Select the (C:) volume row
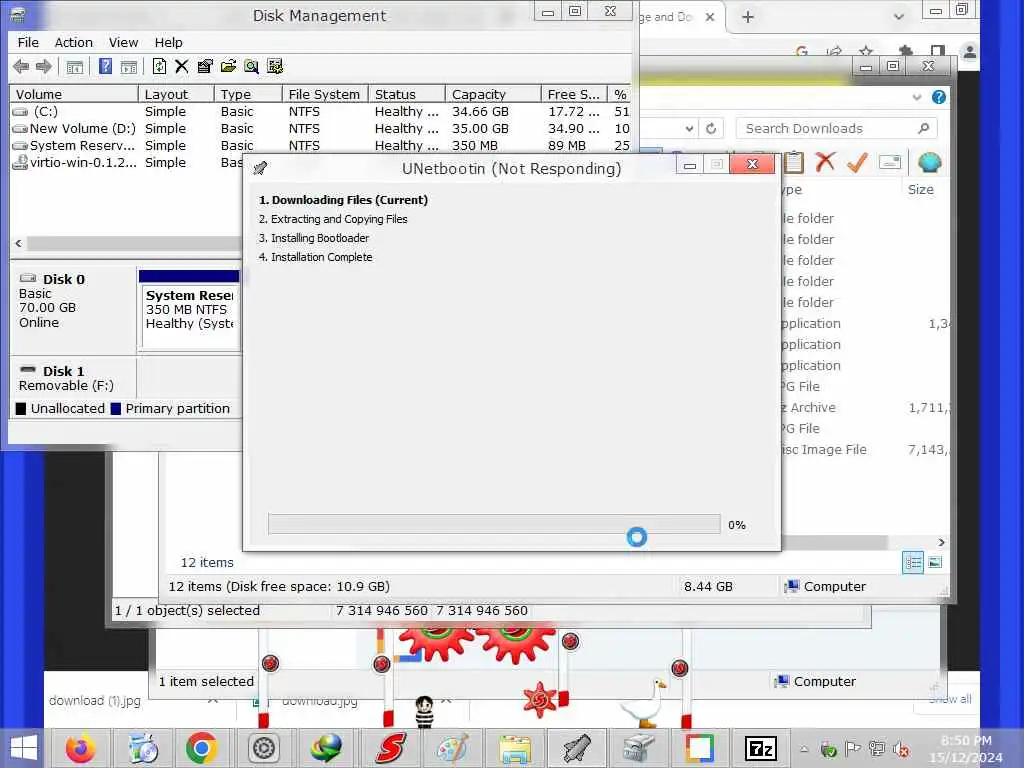 coord(320,112)
